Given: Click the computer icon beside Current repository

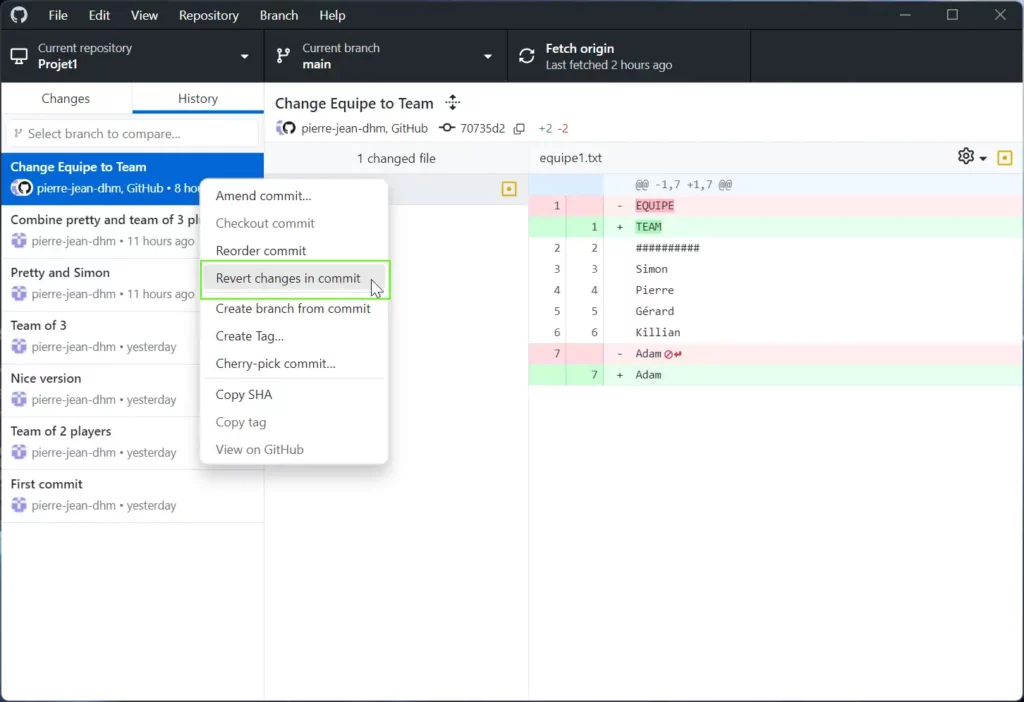Looking at the screenshot, I should pos(19,56).
